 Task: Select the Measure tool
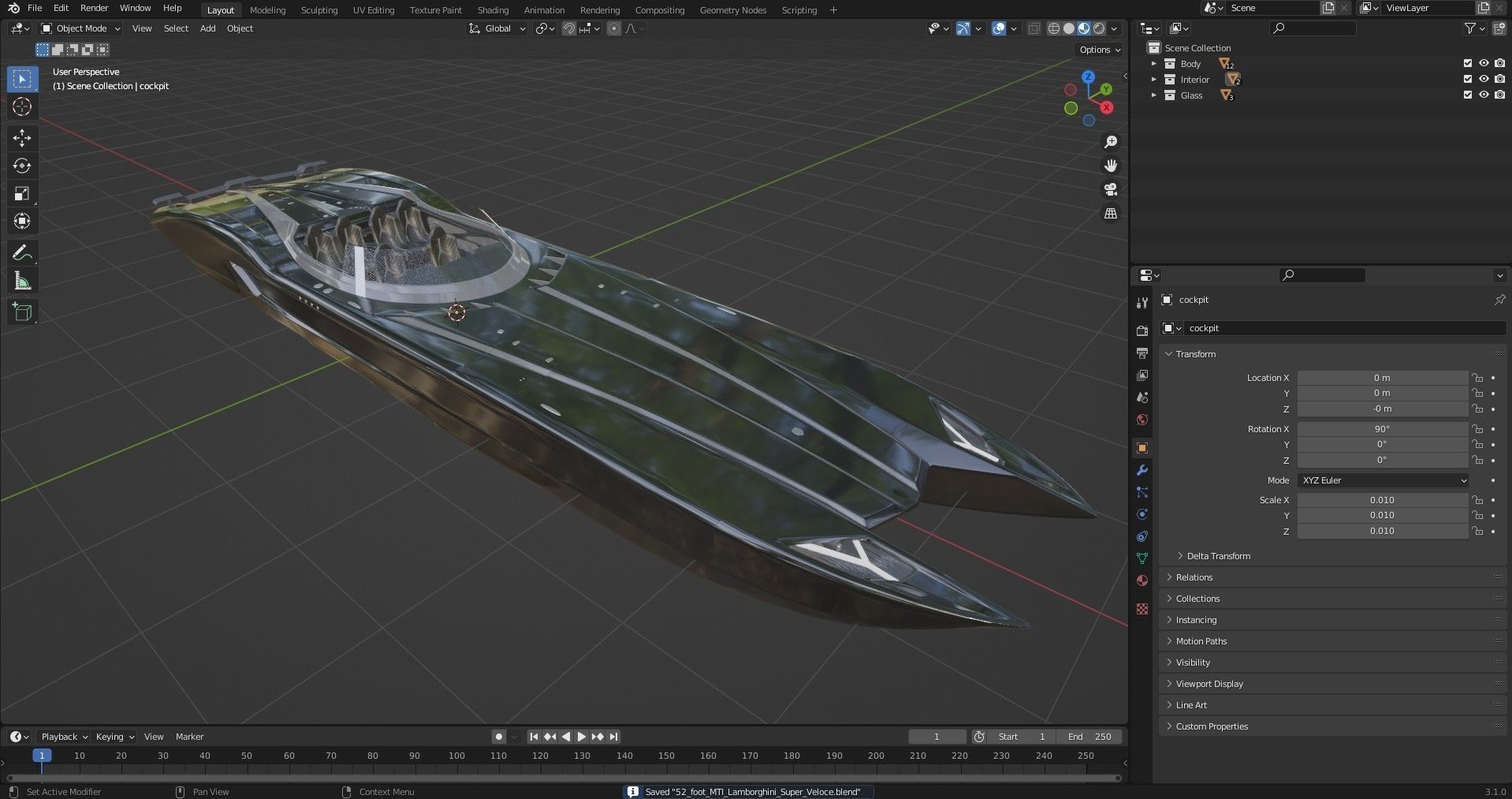tap(22, 281)
